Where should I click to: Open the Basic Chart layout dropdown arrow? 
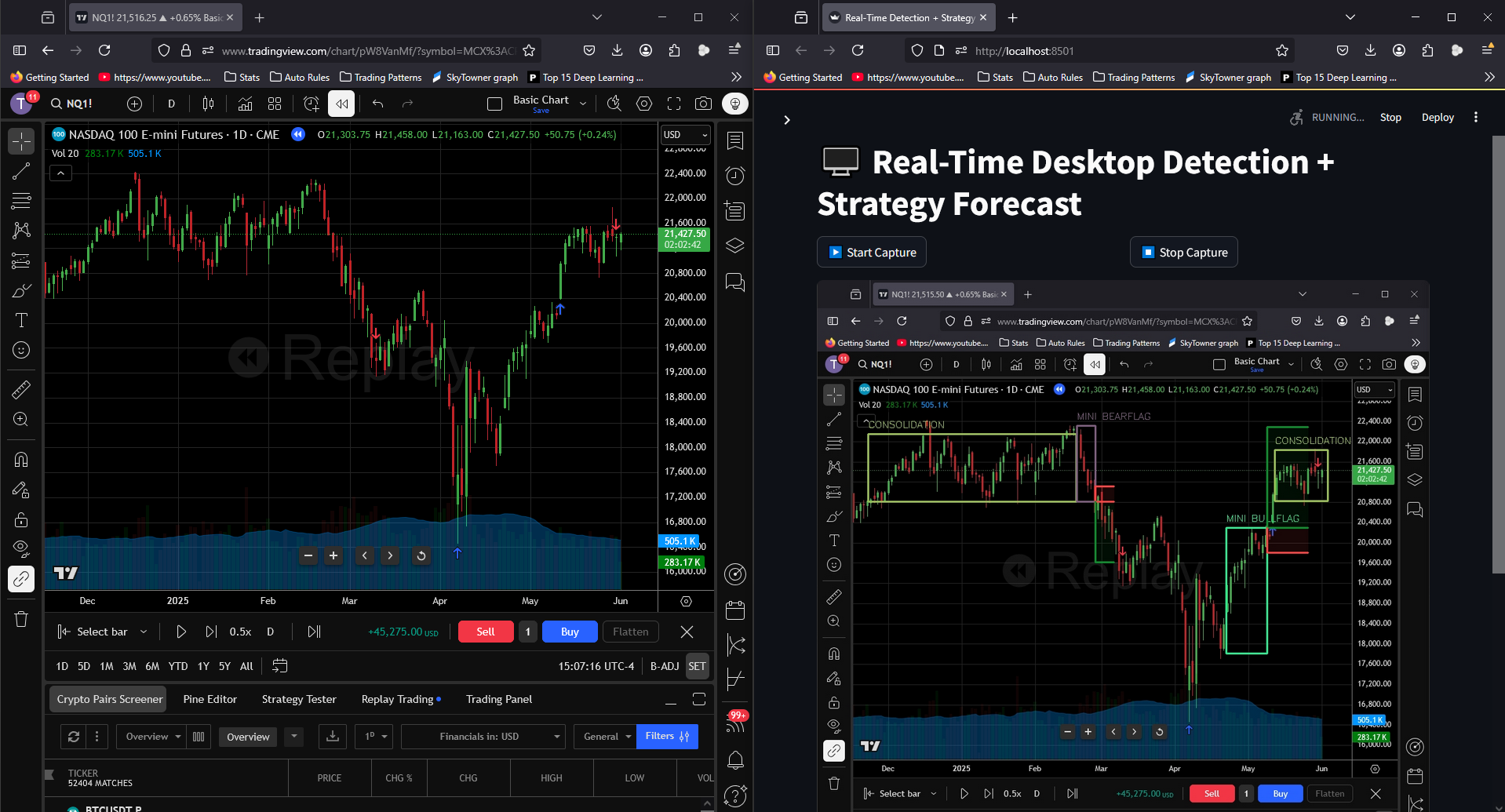583,104
